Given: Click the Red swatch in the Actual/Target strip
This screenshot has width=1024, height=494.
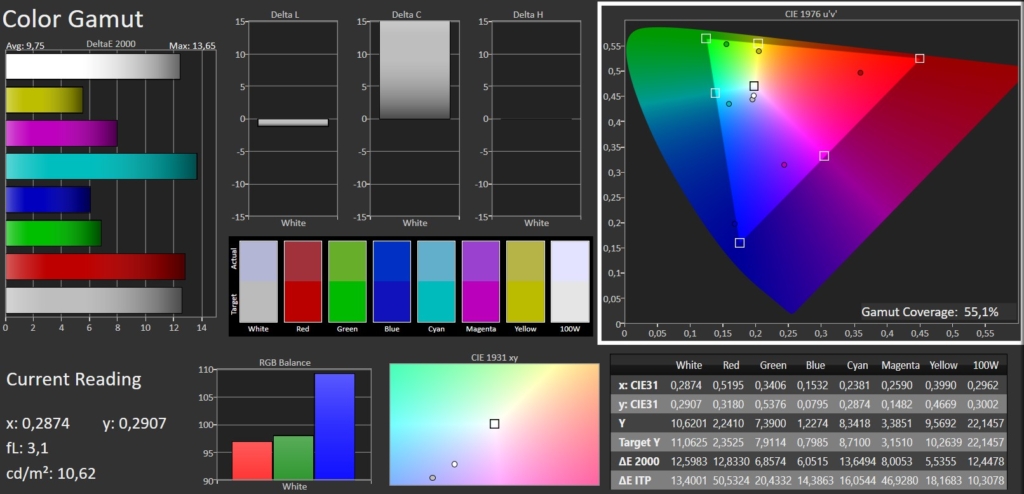Looking at the screenshot, I should click(x=301, y=281).
